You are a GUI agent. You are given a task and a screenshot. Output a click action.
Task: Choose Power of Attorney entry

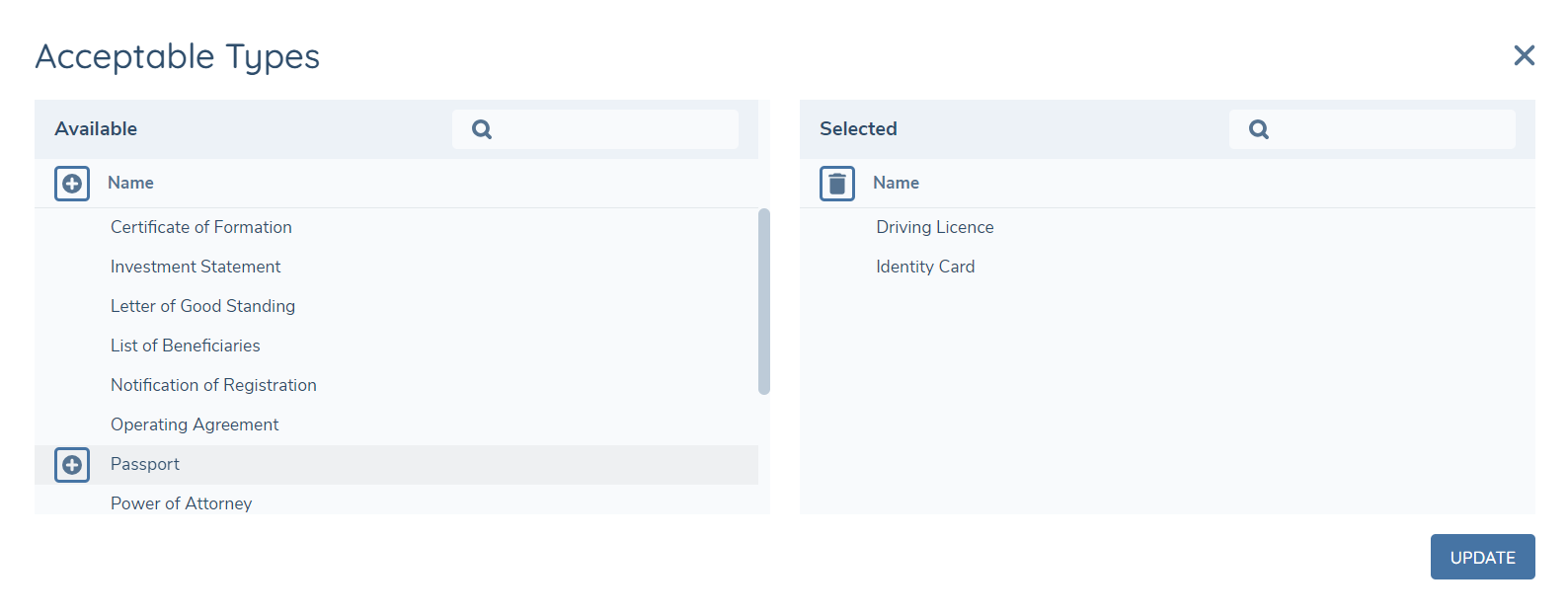[x=182, y=503]
